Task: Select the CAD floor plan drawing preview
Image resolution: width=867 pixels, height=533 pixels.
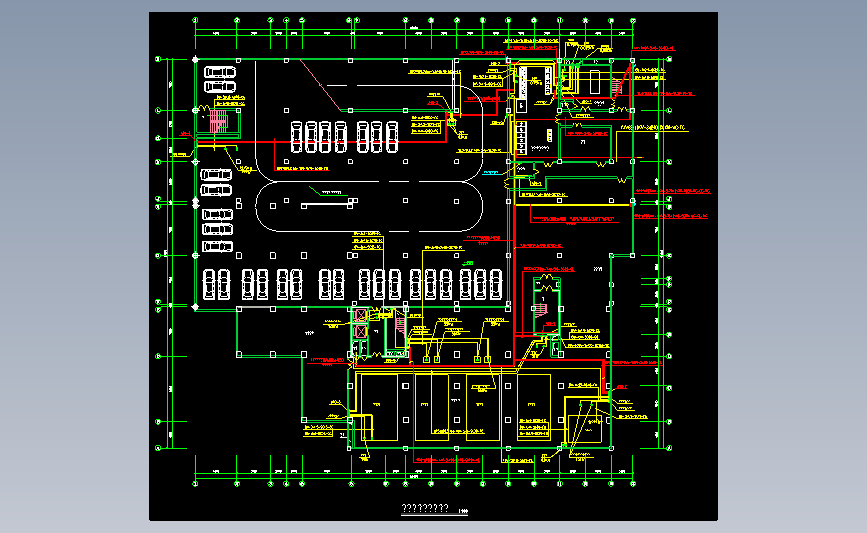Action: [434, 266]
